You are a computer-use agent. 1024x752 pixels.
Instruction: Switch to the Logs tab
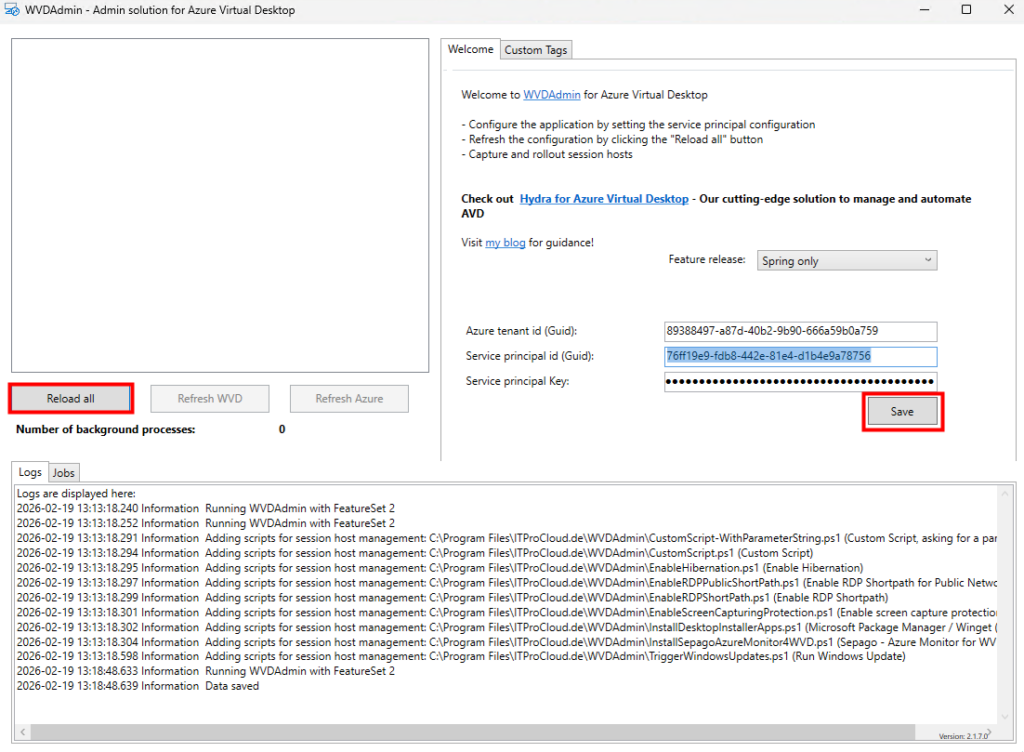30,473
